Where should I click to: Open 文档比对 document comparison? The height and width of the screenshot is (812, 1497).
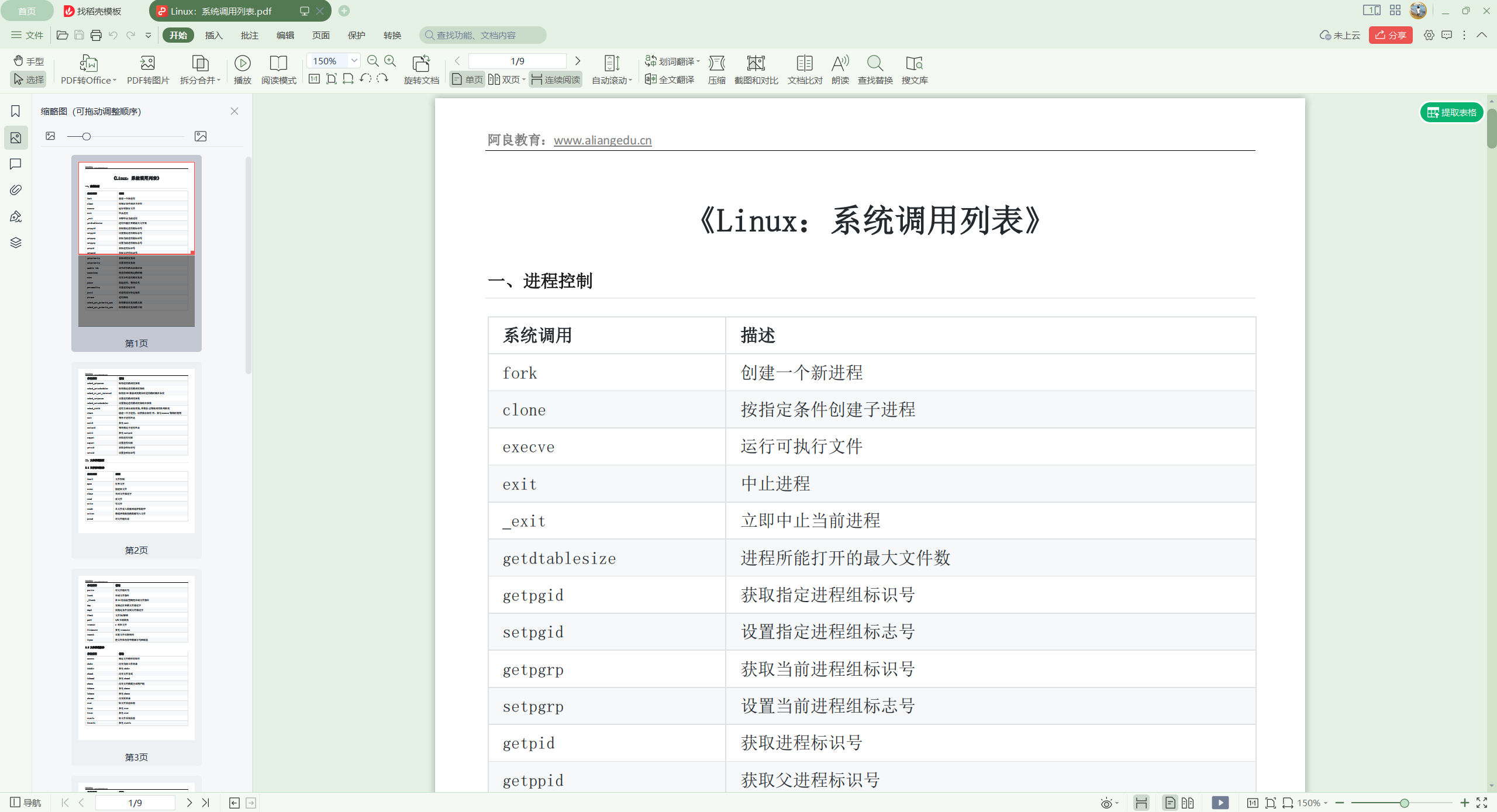pos(805,70)
